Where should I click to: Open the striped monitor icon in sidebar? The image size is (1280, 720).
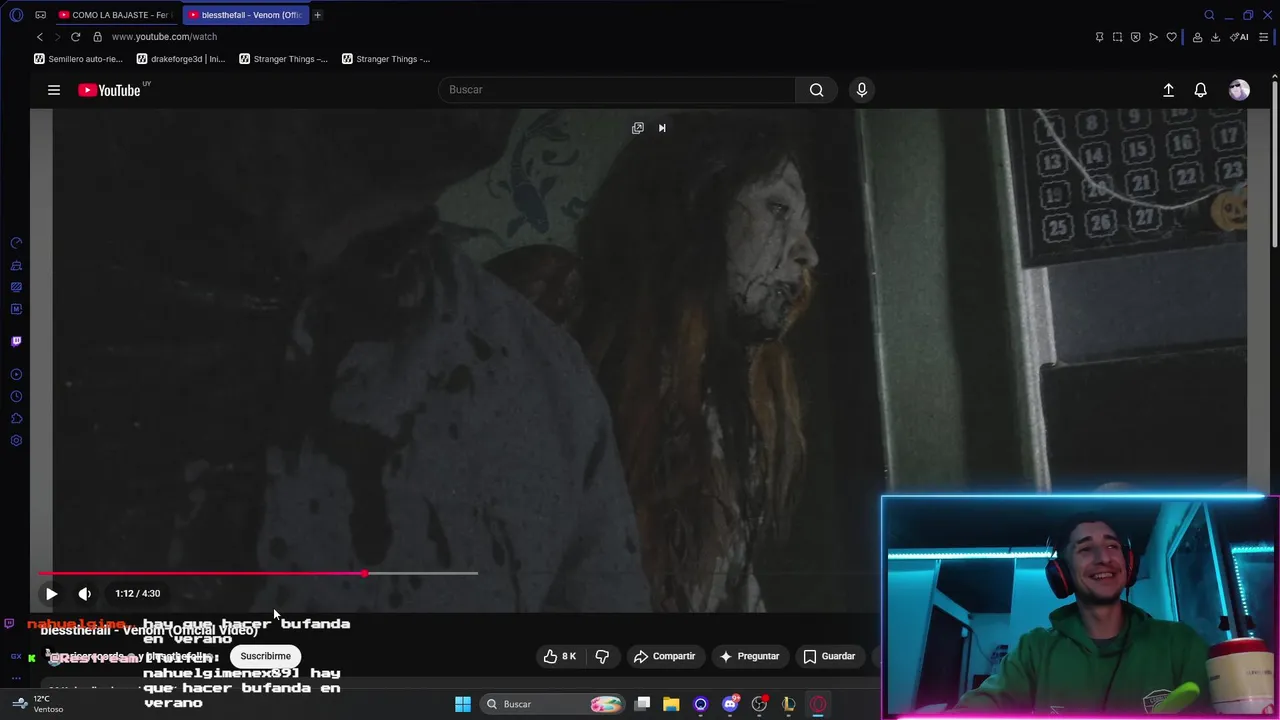pyautogui.click(x=16, y=287)
